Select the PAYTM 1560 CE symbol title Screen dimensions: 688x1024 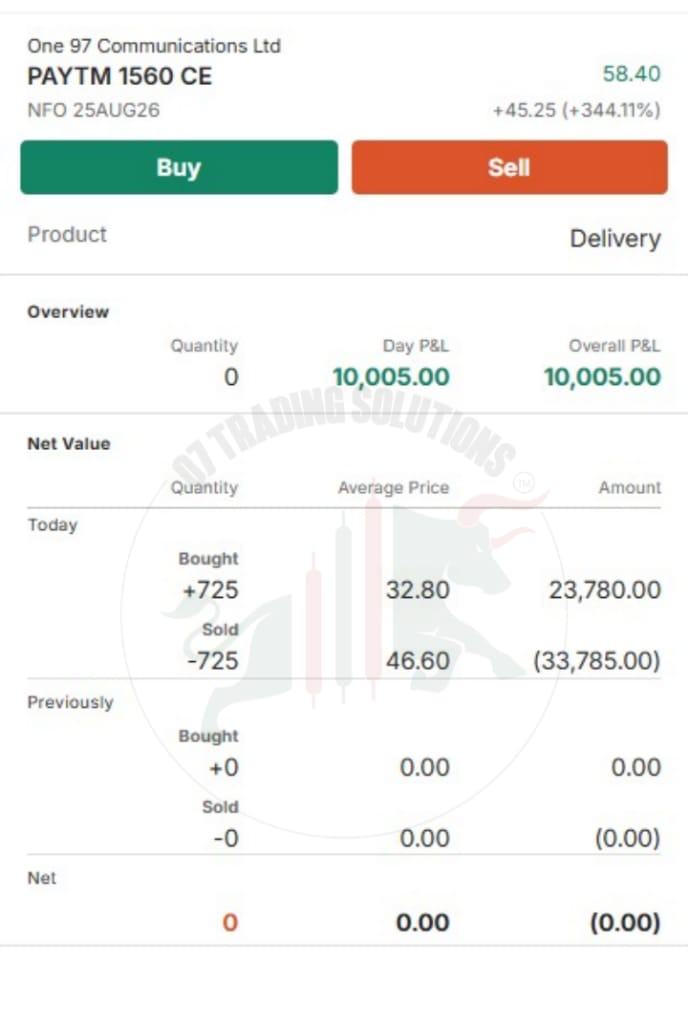click(119, 76)
